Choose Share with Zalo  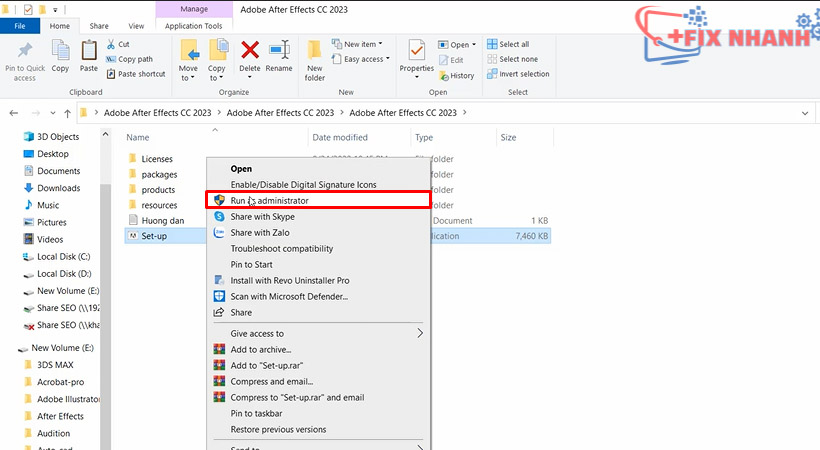[x=260, y=232]
